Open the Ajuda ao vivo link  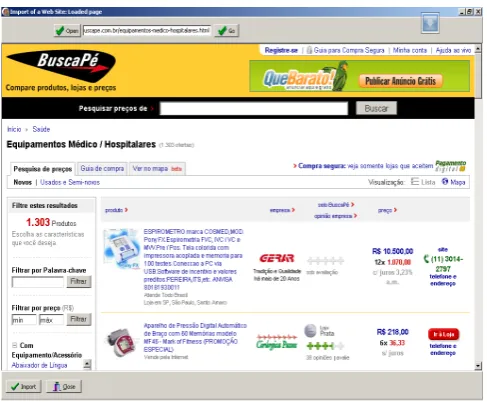coord(453,50)
